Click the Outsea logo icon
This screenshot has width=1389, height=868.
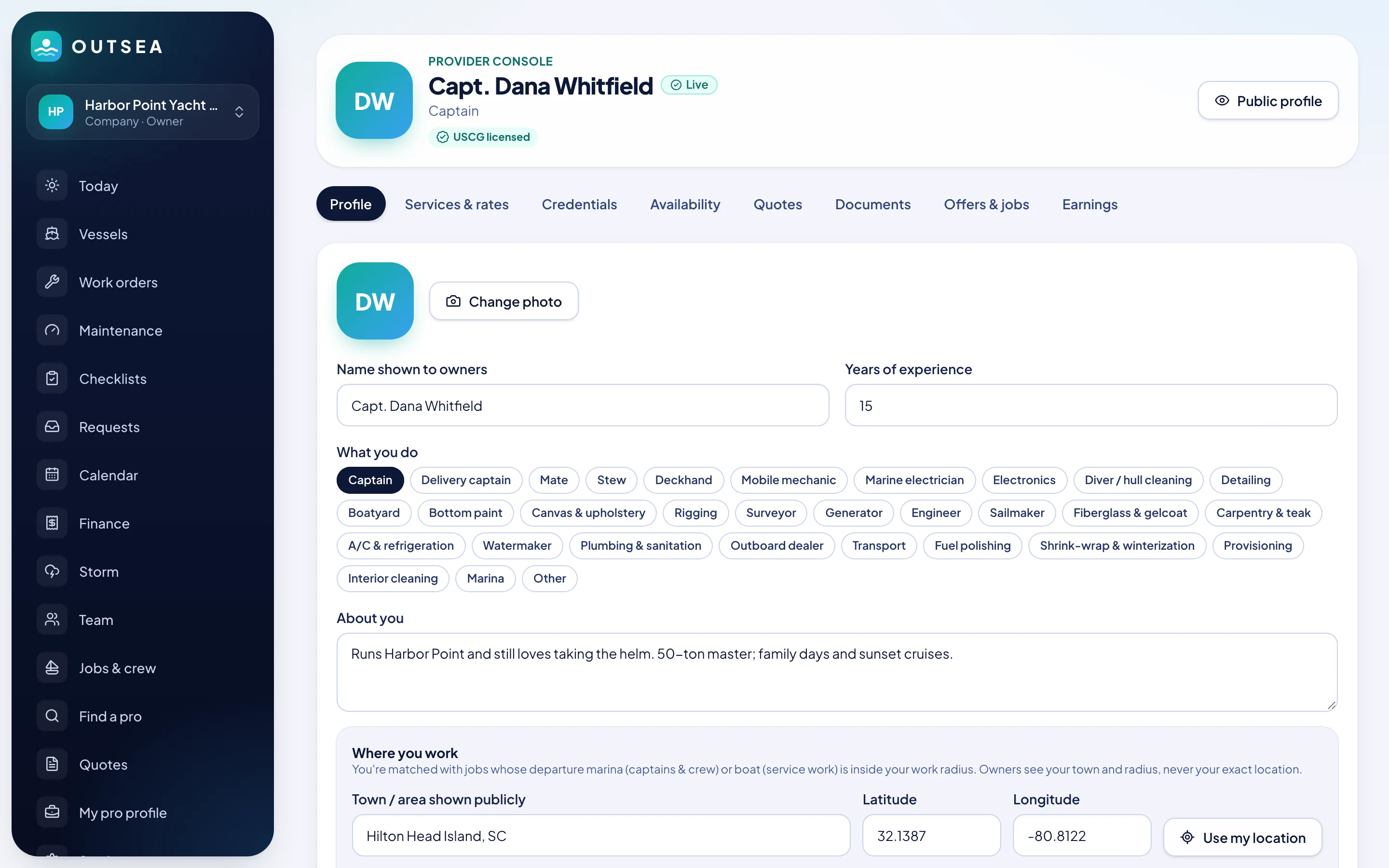[x=46, y=46]
